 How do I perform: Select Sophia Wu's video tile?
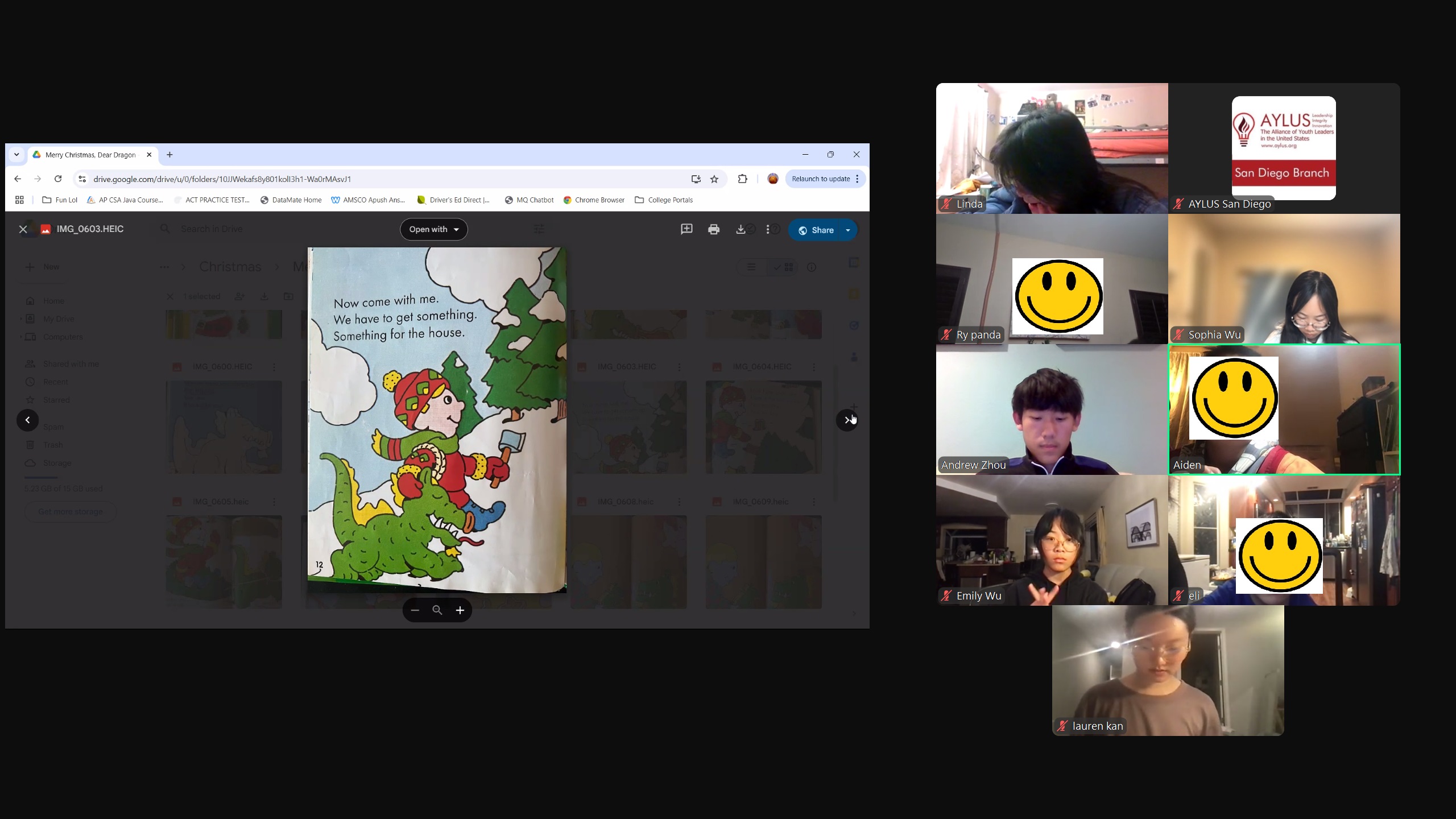[x=1284, y=279]
